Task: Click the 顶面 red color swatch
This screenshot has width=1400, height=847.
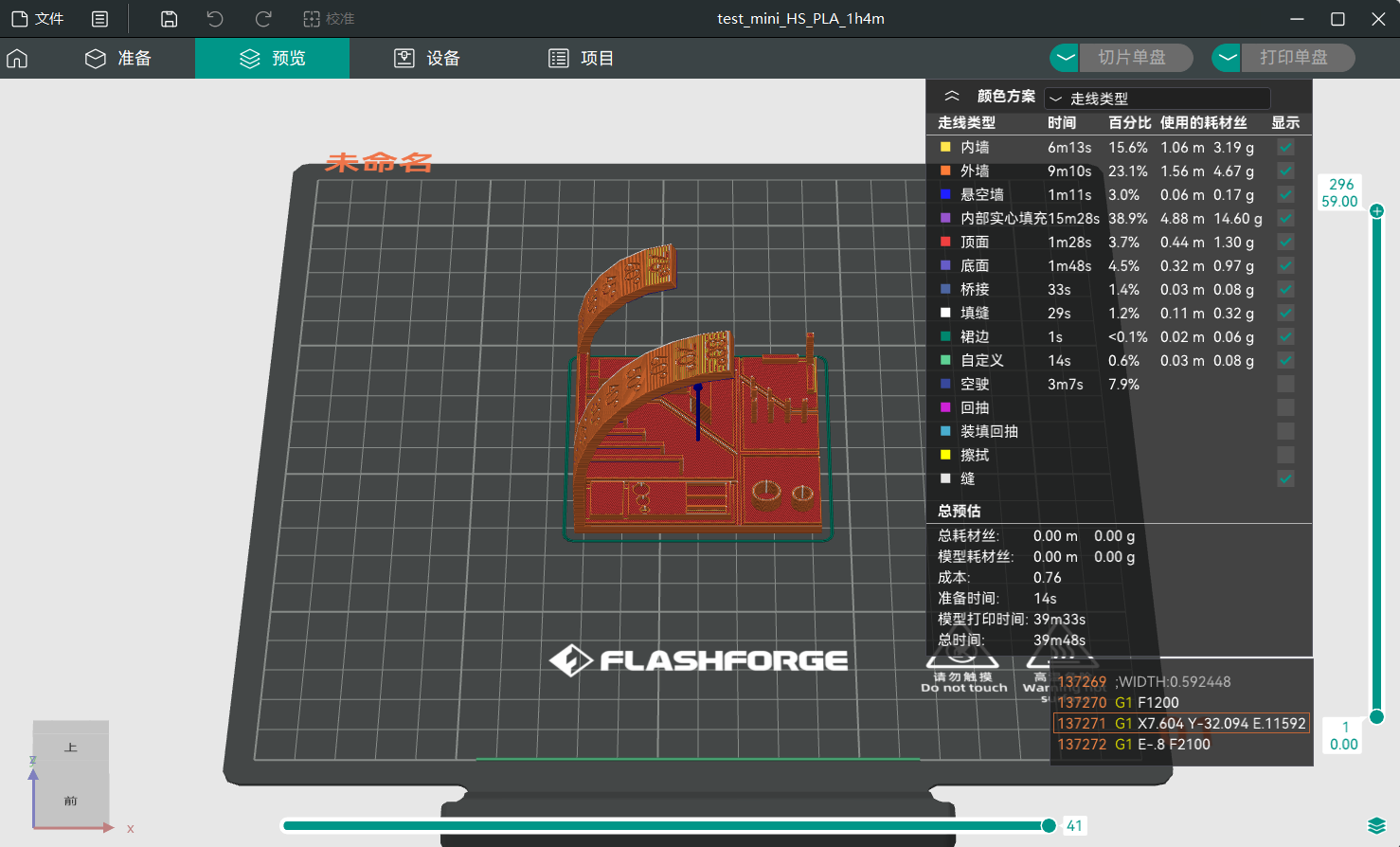Action: 945,242
